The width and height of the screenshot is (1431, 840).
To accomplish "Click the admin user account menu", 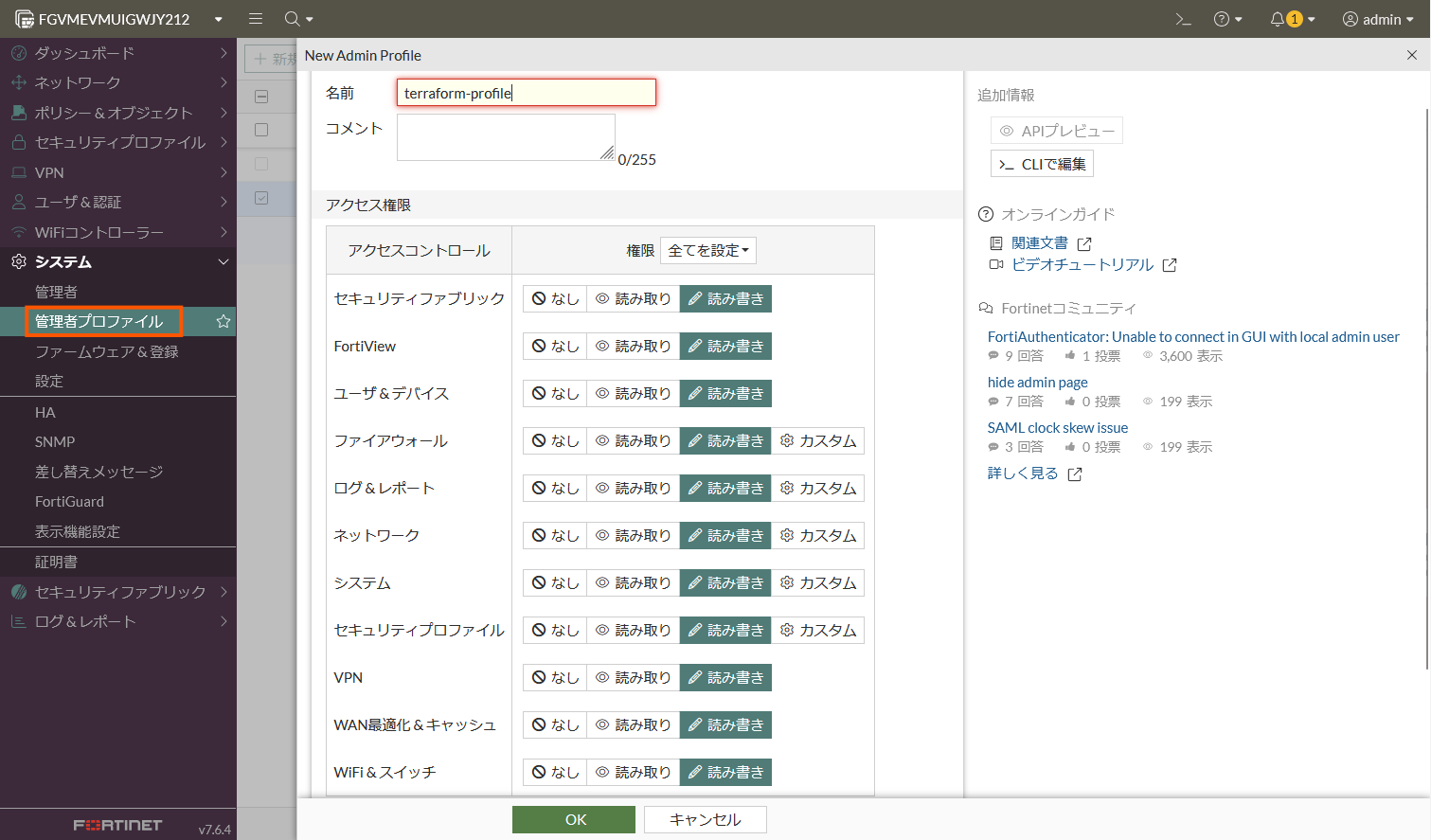I will (1378, 19).
